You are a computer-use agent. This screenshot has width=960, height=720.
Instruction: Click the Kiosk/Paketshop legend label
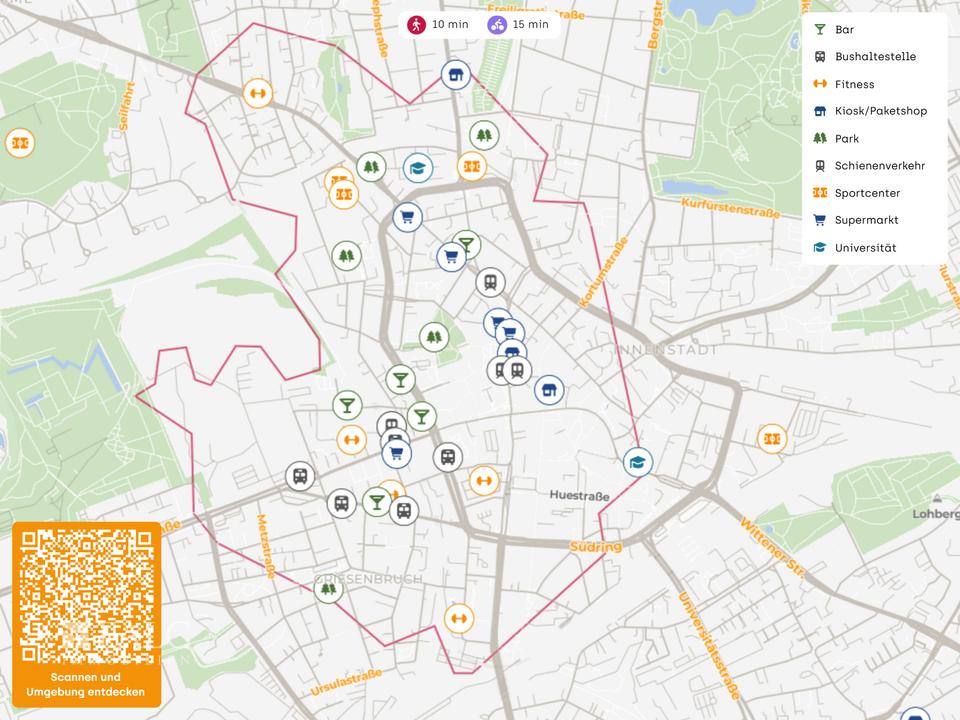[x=880, y=111]
